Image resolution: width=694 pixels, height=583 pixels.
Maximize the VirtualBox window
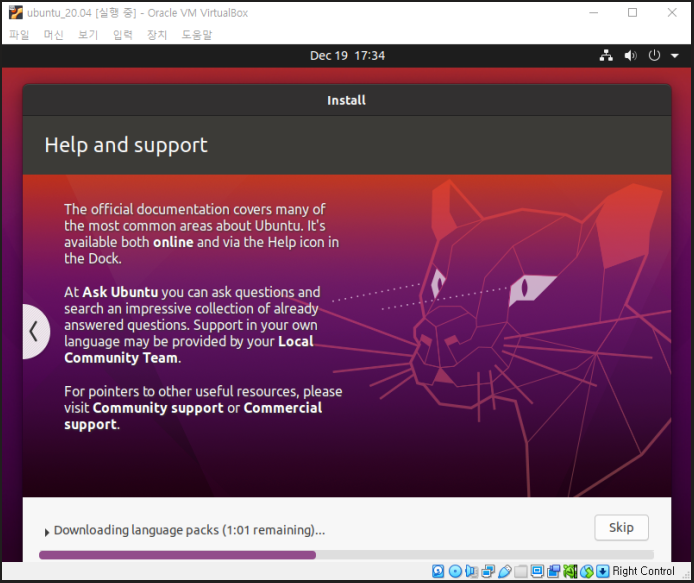tap(632, 12)
